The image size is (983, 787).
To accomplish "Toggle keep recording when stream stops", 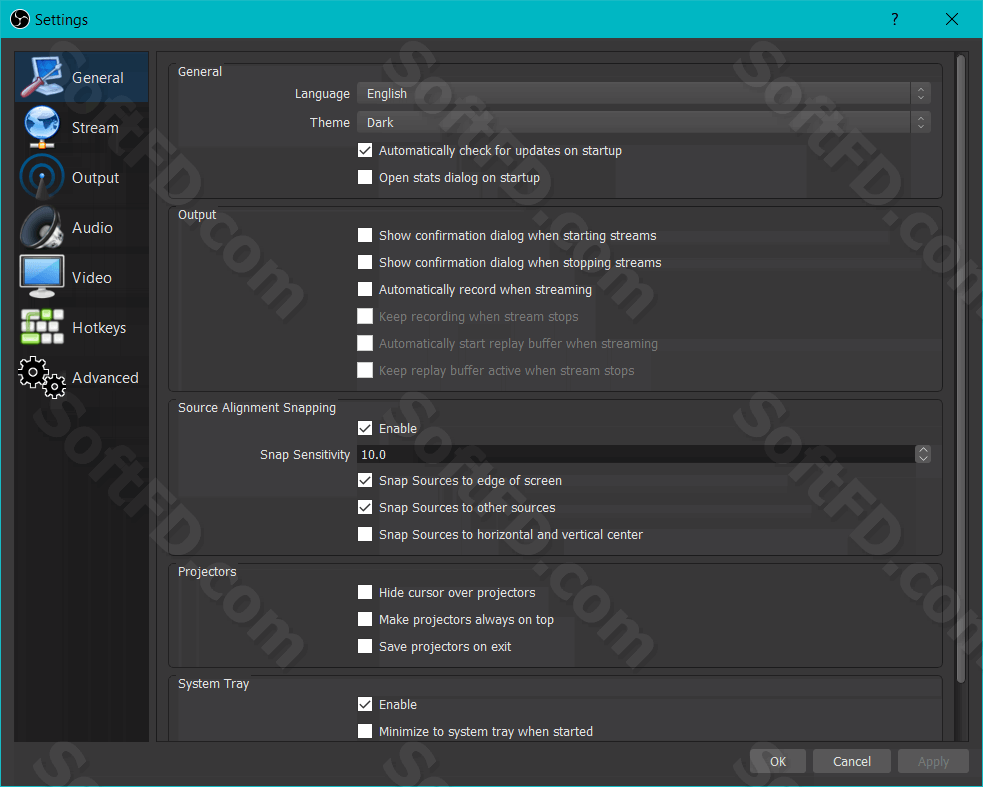I will [x=365, y=316].
